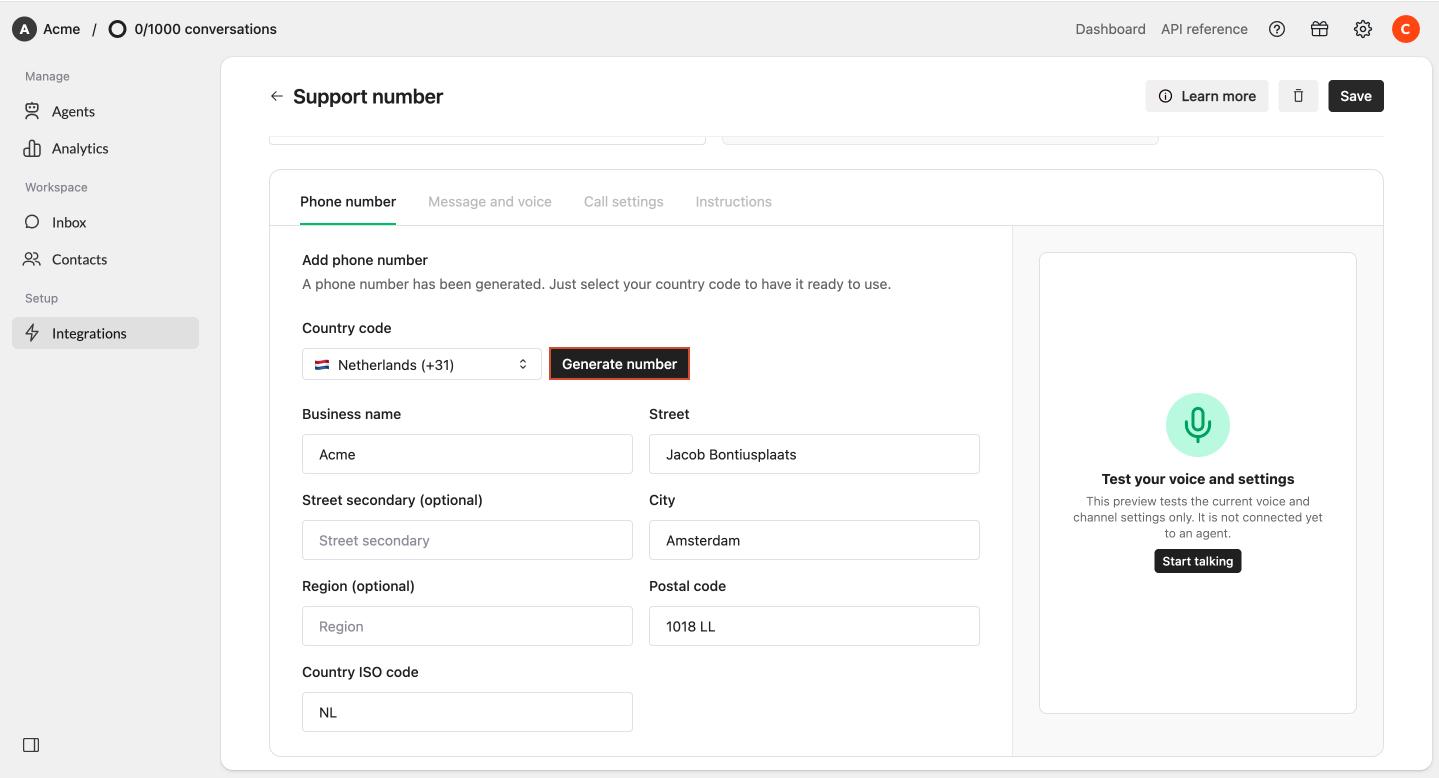The image size is (1439, 778).
Task: Switch to Call settings tab
Action: (624, 201)
